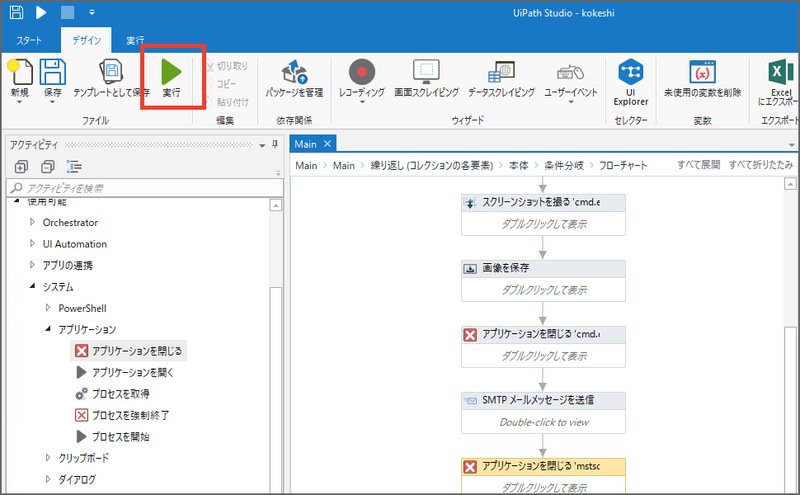Open the レコーディング dropdown arrow

362,102
